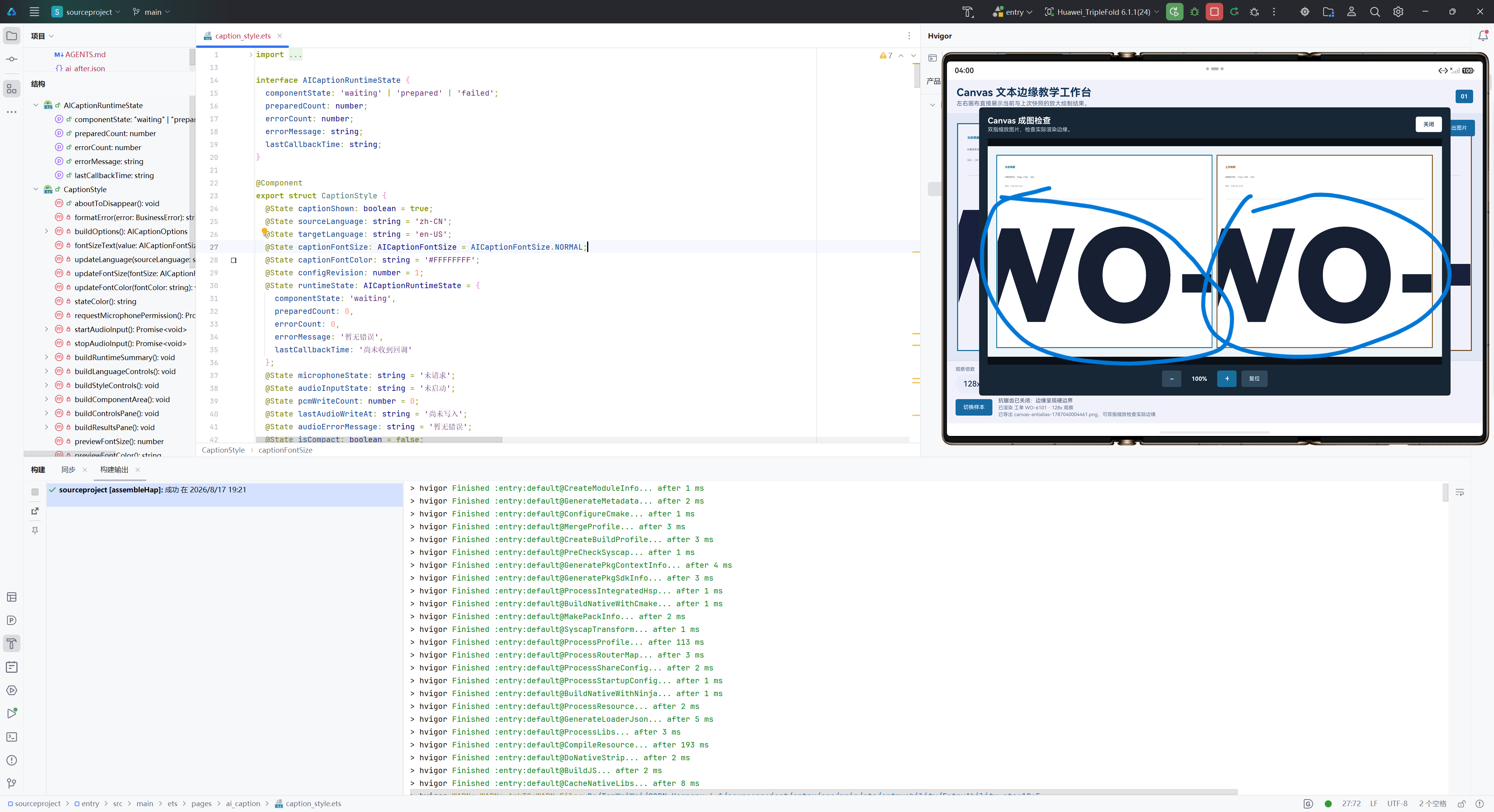Open IDE settings gear

(1398, 12)
